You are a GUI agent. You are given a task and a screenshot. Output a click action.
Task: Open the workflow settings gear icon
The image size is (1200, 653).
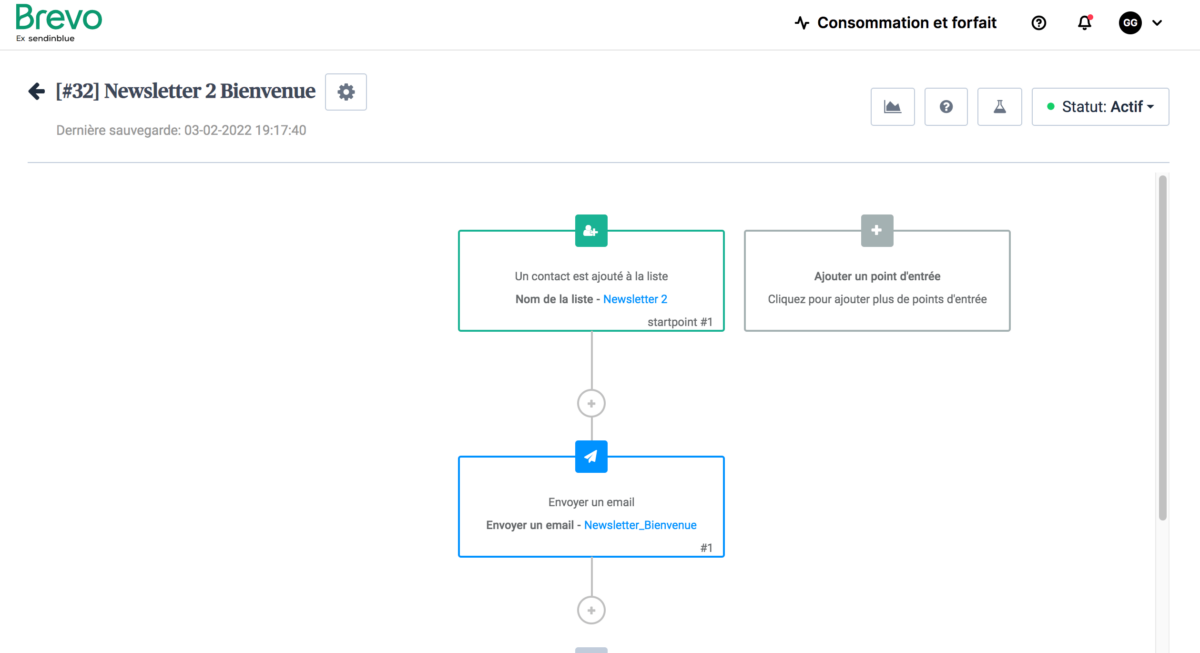(345, 91)
